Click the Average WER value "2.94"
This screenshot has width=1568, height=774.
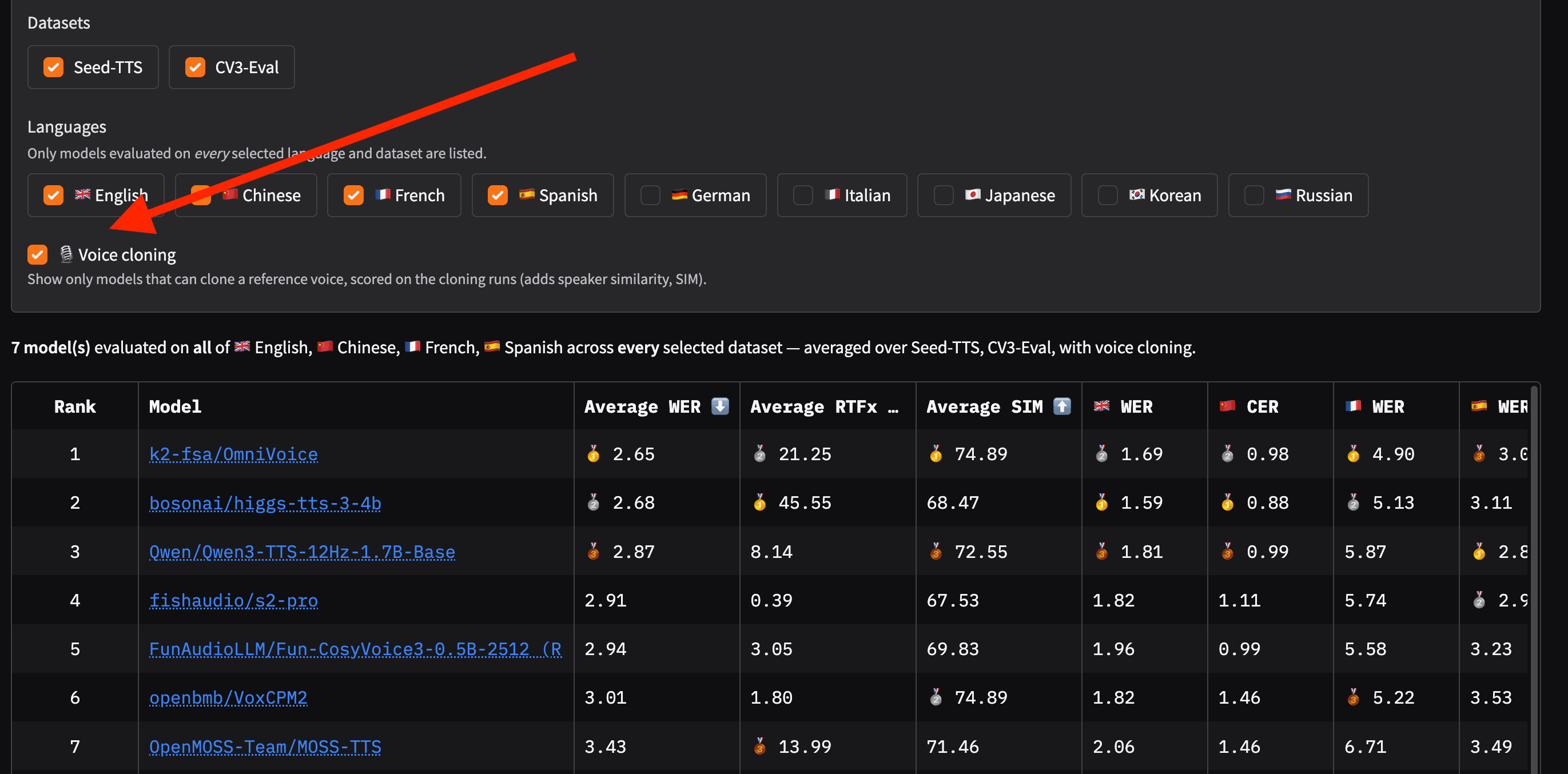pos(605,649)
